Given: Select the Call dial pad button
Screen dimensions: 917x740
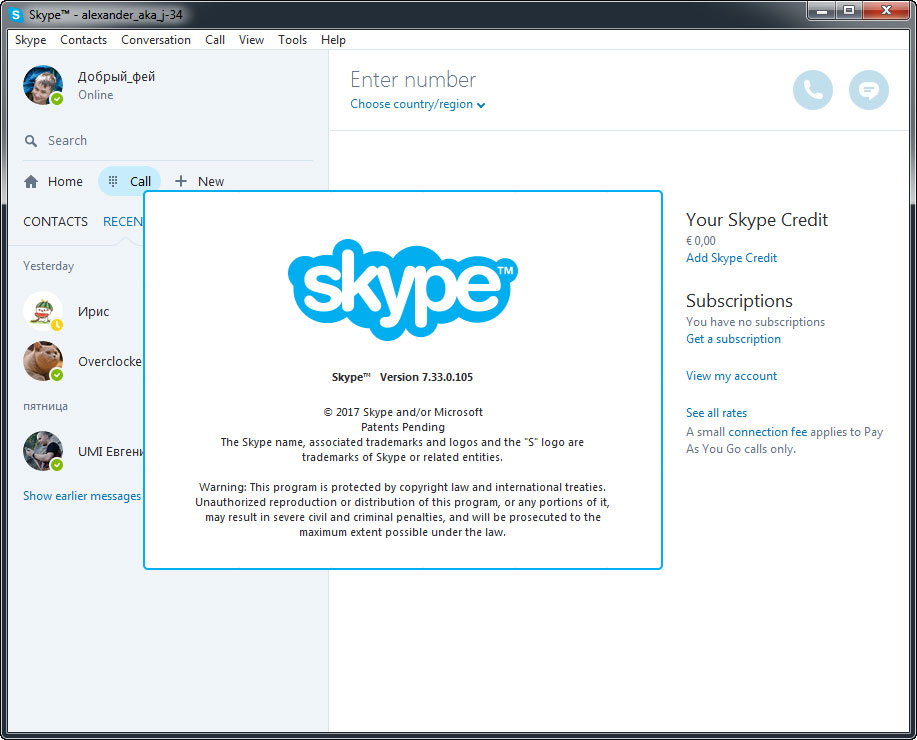Looking at the screenshot, I should pyautogui.click(x=129, y=181).
